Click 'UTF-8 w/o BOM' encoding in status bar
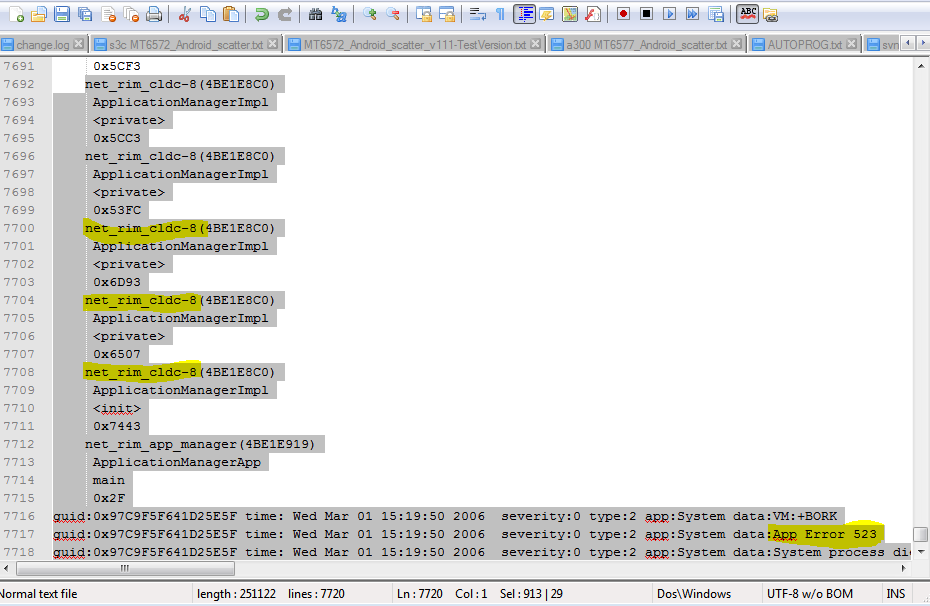930x606 pixels. click(810, 594)
